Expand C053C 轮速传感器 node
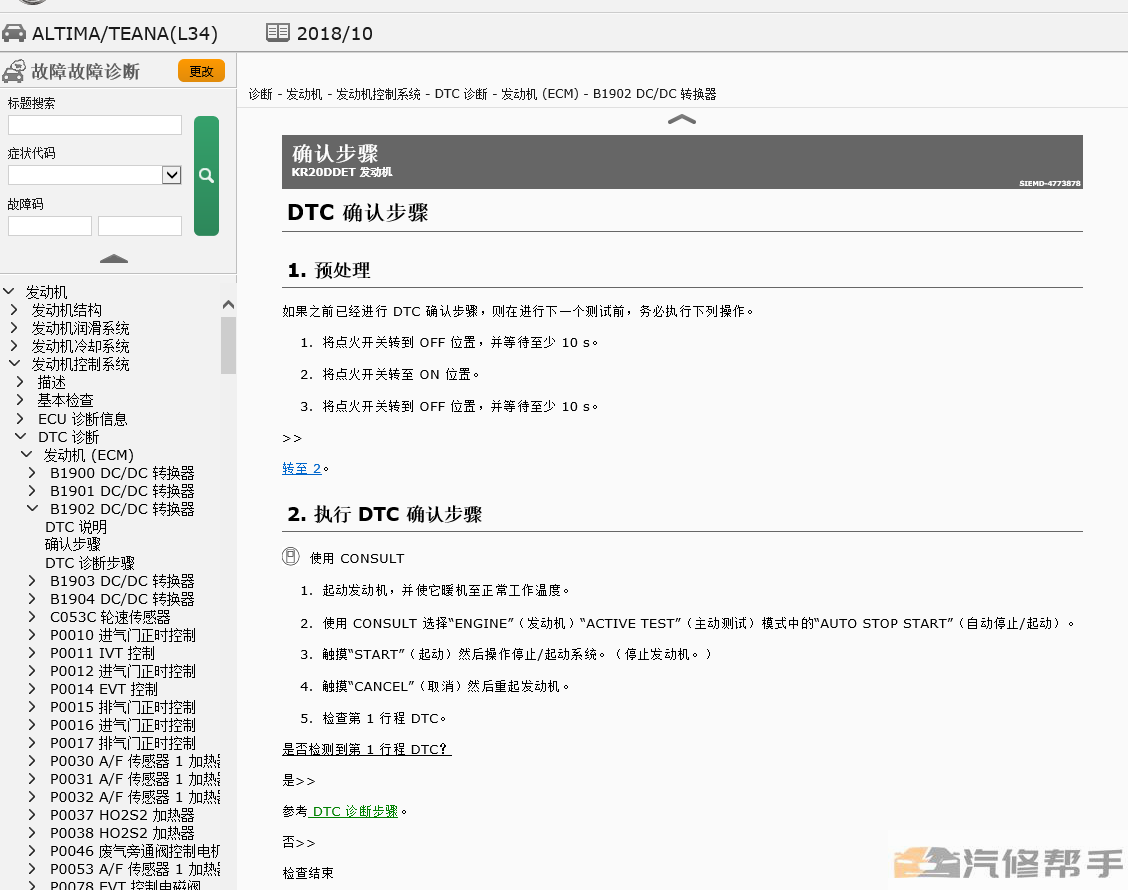 [x=32, y=617]
